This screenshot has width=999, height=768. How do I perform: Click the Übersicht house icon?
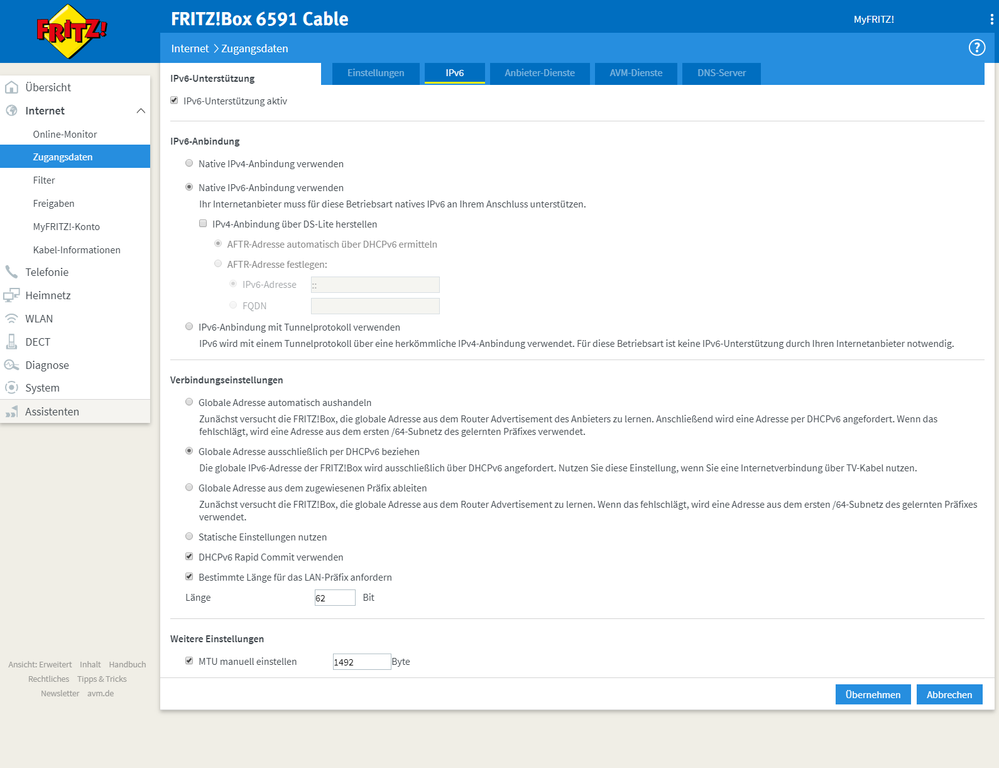pyautogui.click(x=11, y=87)
